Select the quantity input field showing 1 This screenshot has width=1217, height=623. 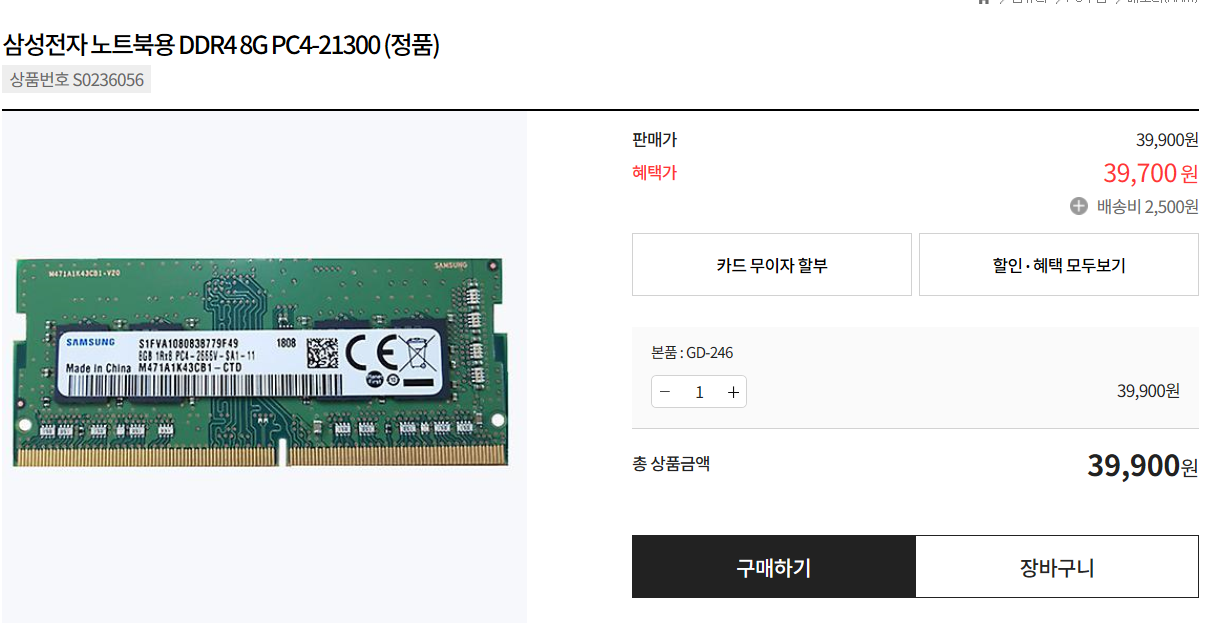click(699, 392)
